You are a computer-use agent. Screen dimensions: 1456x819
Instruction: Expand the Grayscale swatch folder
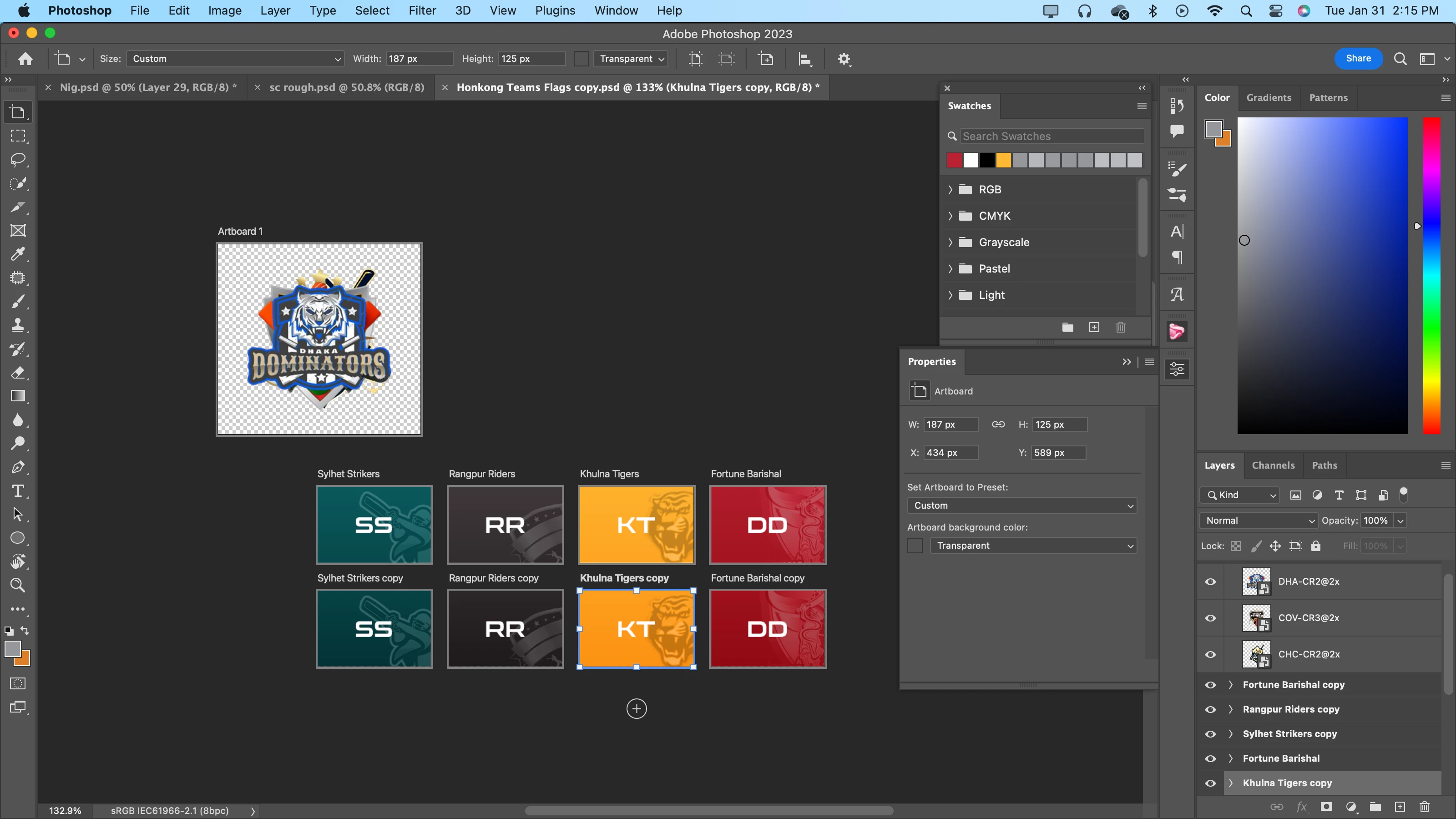[x=950, y=243]
